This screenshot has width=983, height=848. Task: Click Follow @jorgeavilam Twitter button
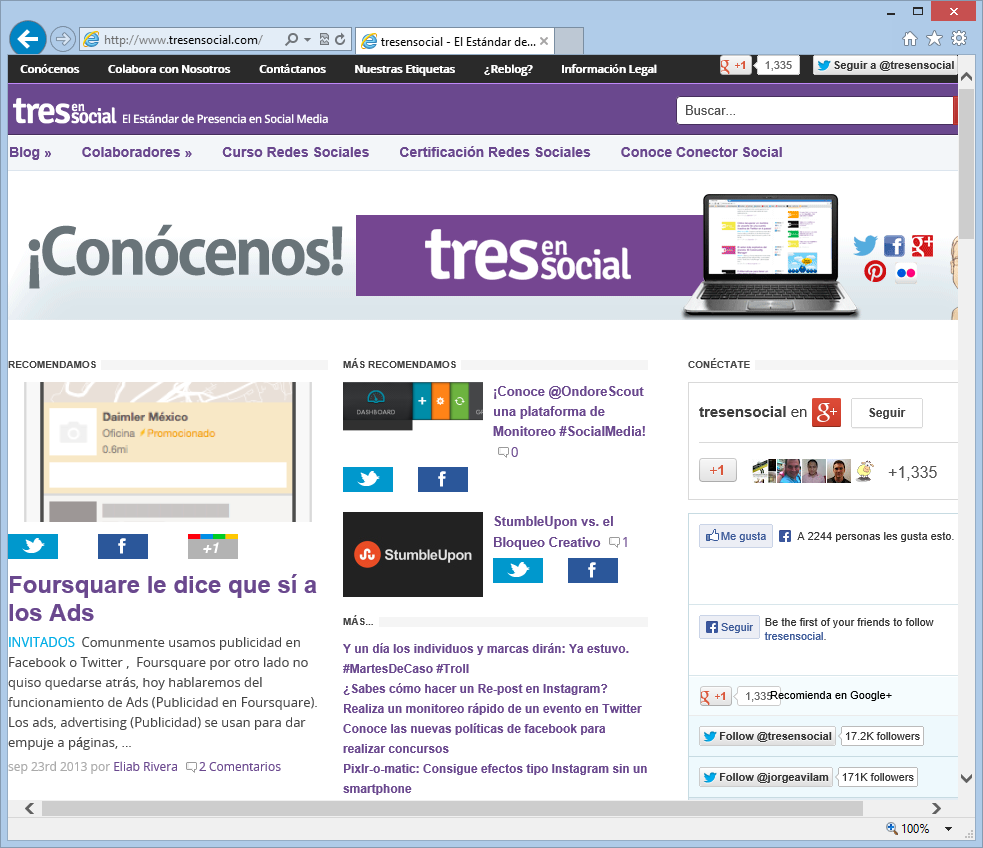pyautogui.click(x=765, y=777)
